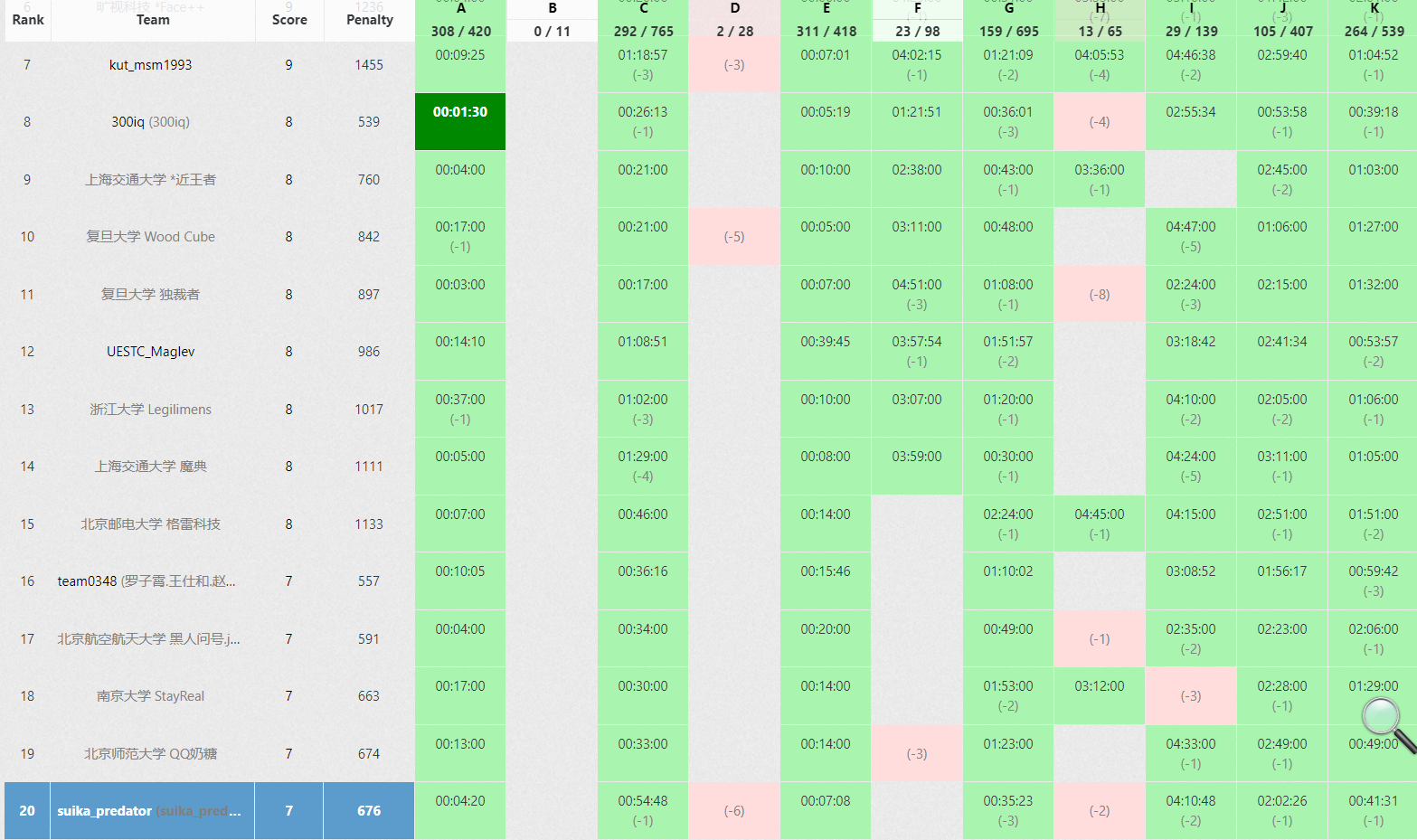Click the dark green 00:01:30 first-solve cell

(x=460, y=121)
